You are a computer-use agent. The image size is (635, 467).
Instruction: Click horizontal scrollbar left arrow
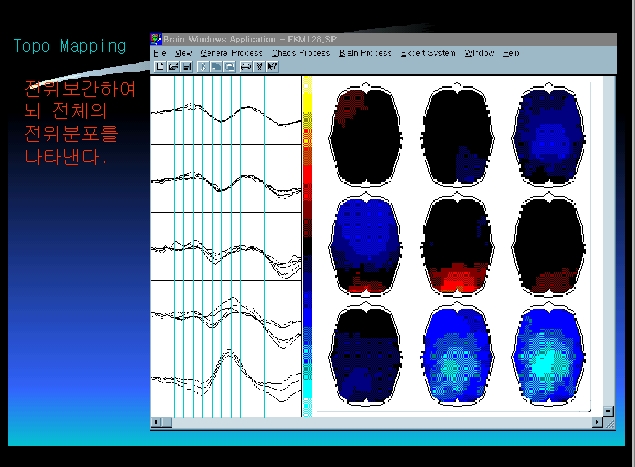[156, 422]
